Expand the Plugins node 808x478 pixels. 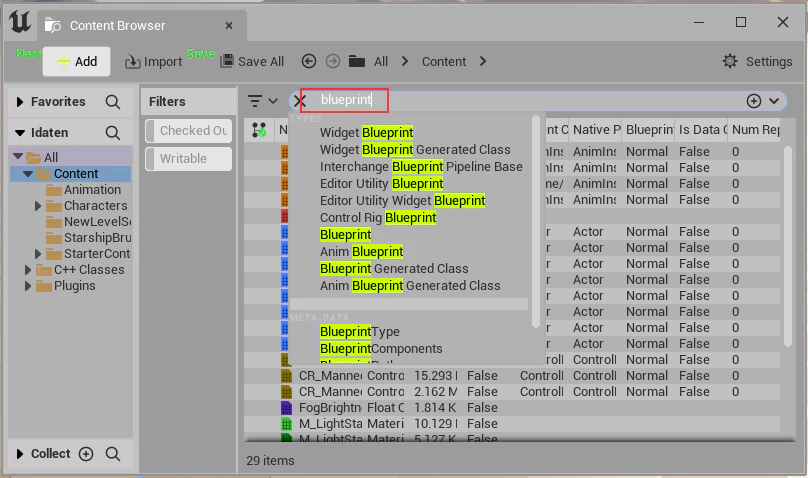click(28, 286)
